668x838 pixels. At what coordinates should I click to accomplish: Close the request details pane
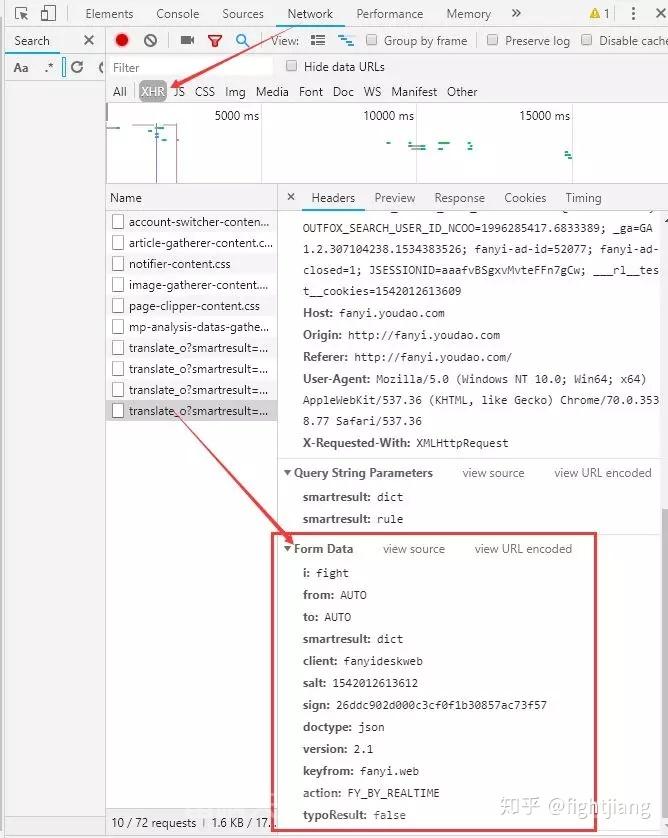(x=291, y=197)
